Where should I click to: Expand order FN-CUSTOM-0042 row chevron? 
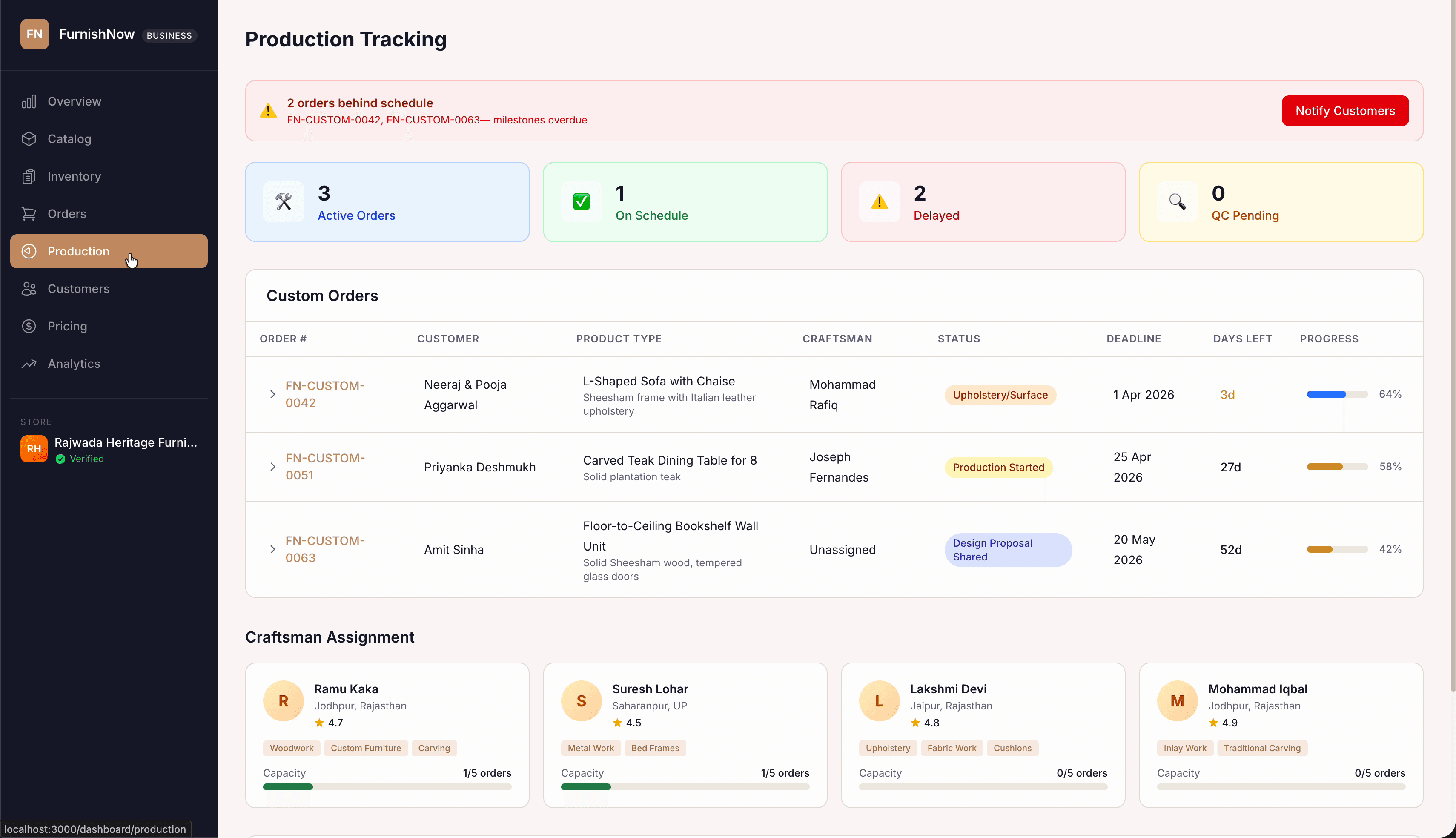coord(273,394)
